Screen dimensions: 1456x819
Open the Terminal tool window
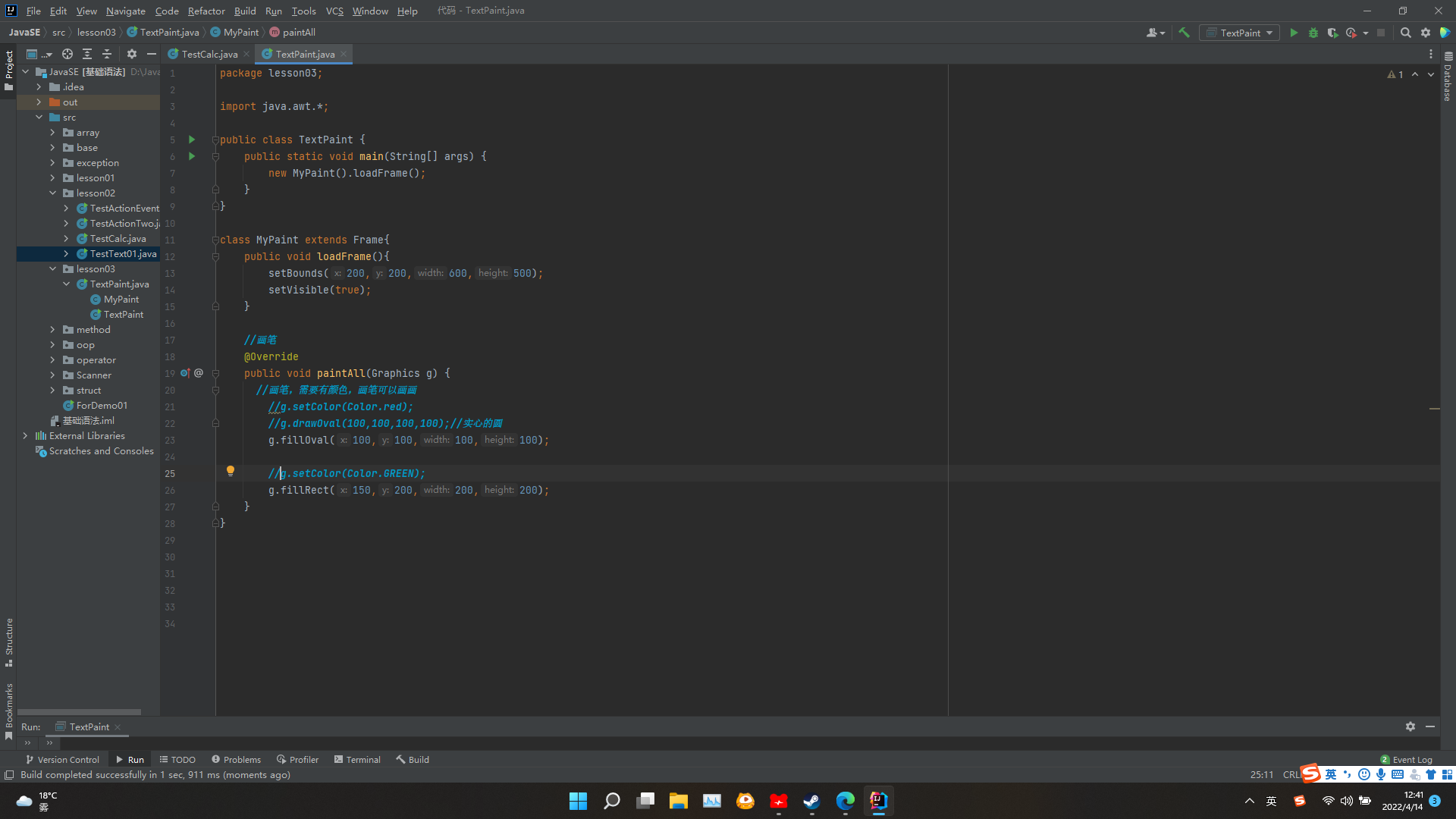pyautogui.click(x=357, y=759)
